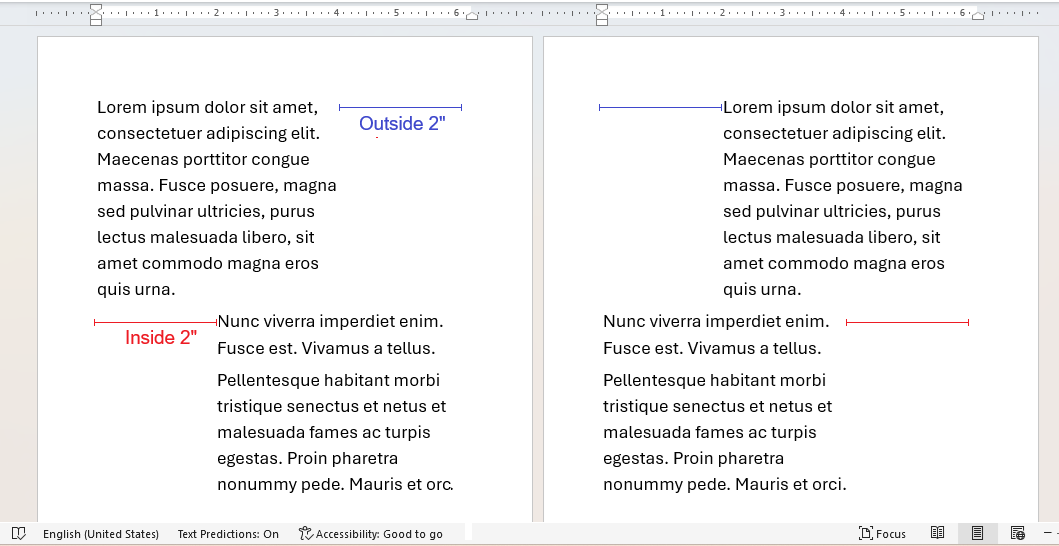Click "sed pulvinar ultricies, purus" on second page

point(832,212)
